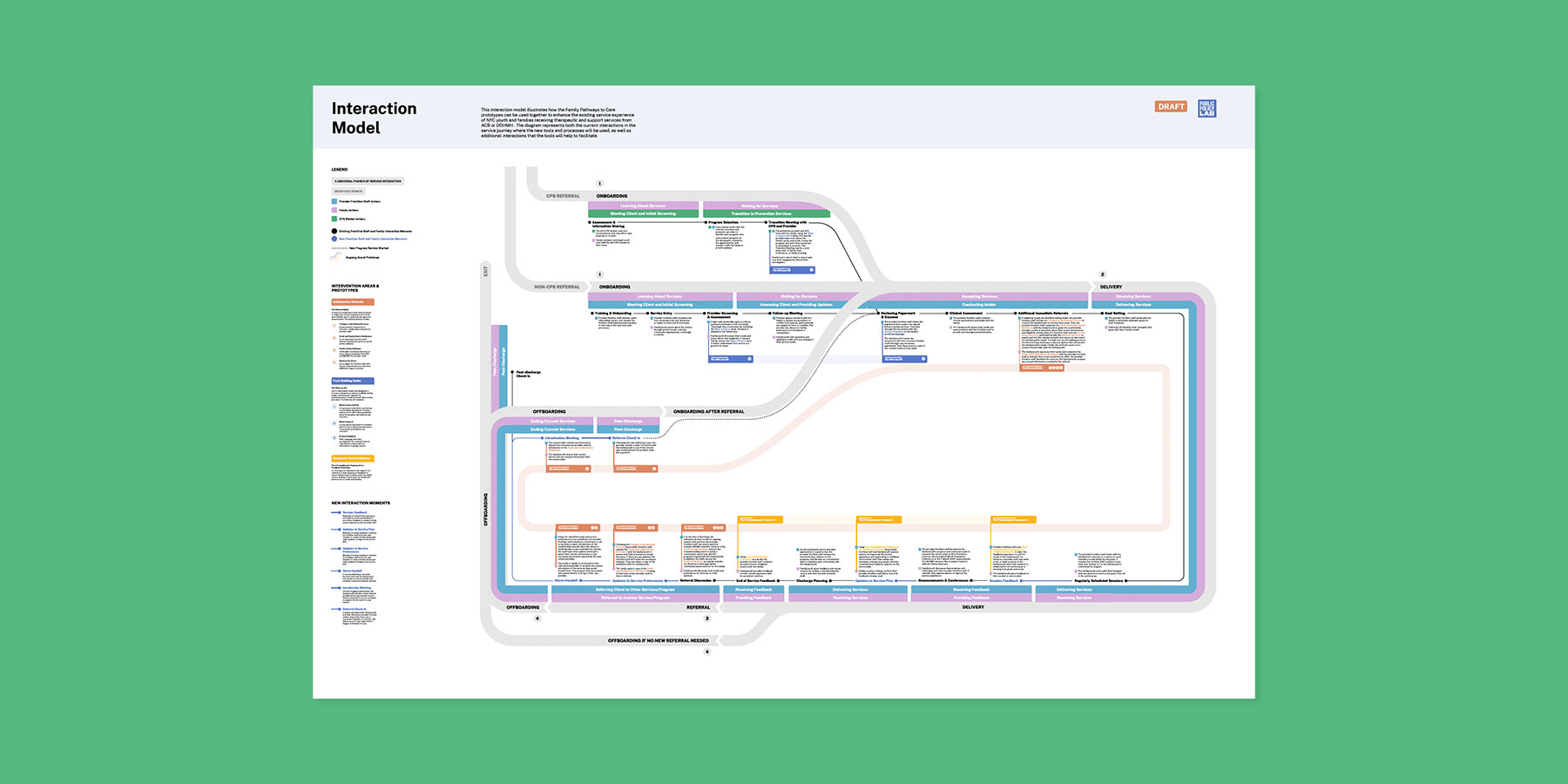Image resolution: width=1568 pixels, height=784 pixels.
Task: Click the 'Post-discharge Check In' label
Action: pyautogui.click(x=528, y=374)
